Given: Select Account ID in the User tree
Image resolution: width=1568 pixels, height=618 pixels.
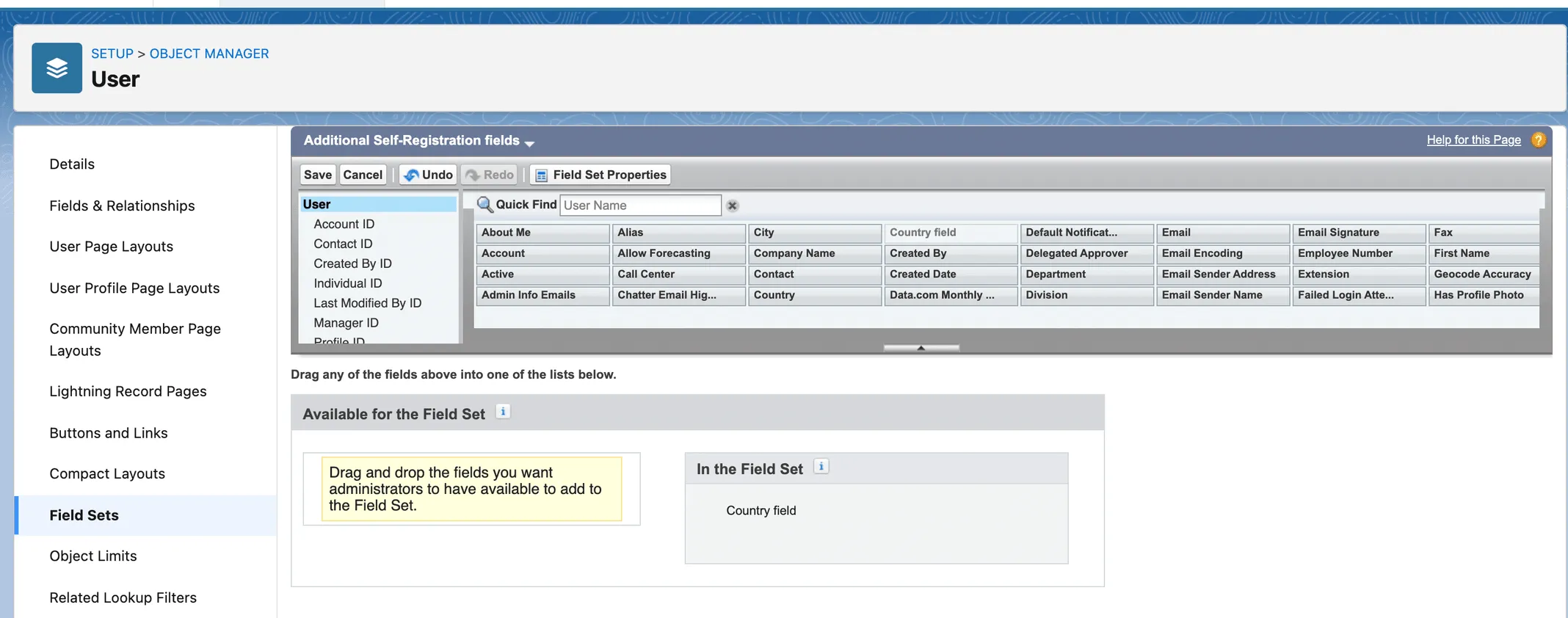Looking at the screenshot, I should click(x=344, y=224).
